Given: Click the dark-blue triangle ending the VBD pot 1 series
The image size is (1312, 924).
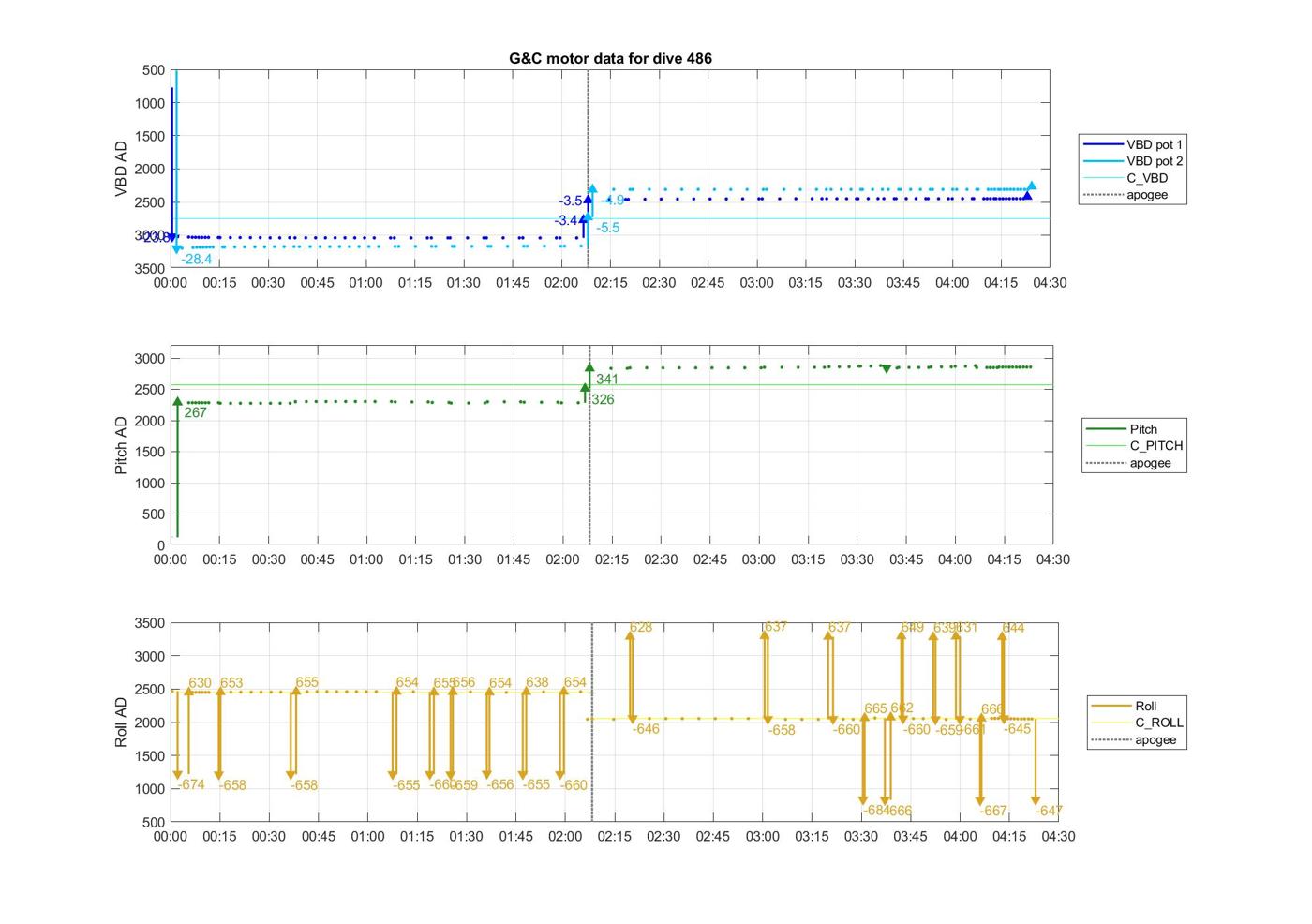Looking at the screenshot, I should pos(1027,196).
